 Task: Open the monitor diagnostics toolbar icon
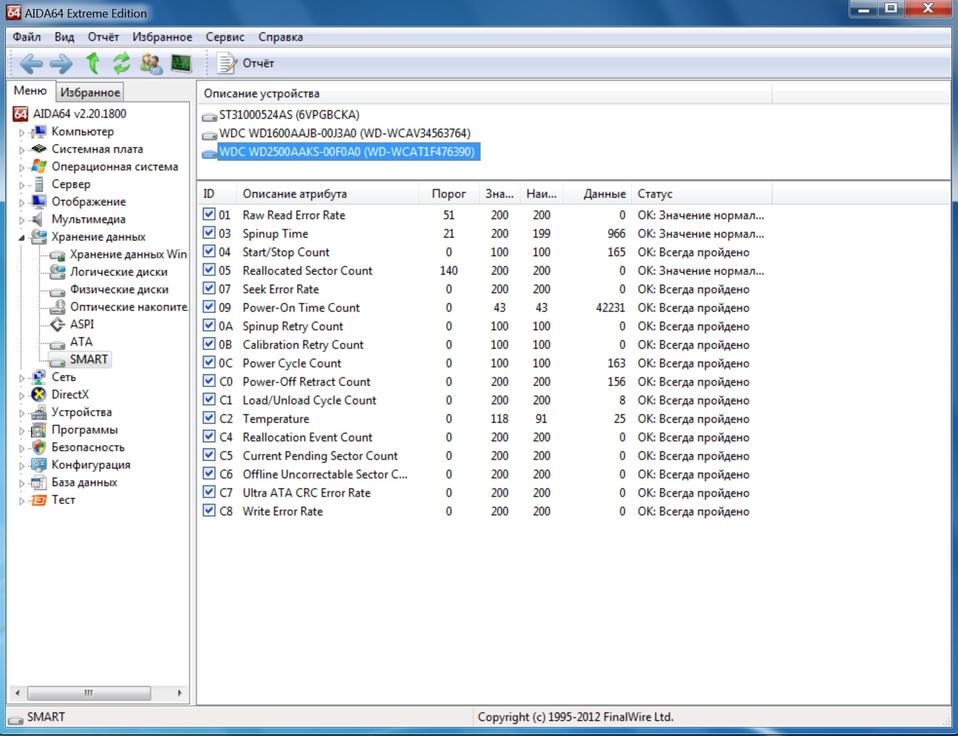[x=181, y=62]
